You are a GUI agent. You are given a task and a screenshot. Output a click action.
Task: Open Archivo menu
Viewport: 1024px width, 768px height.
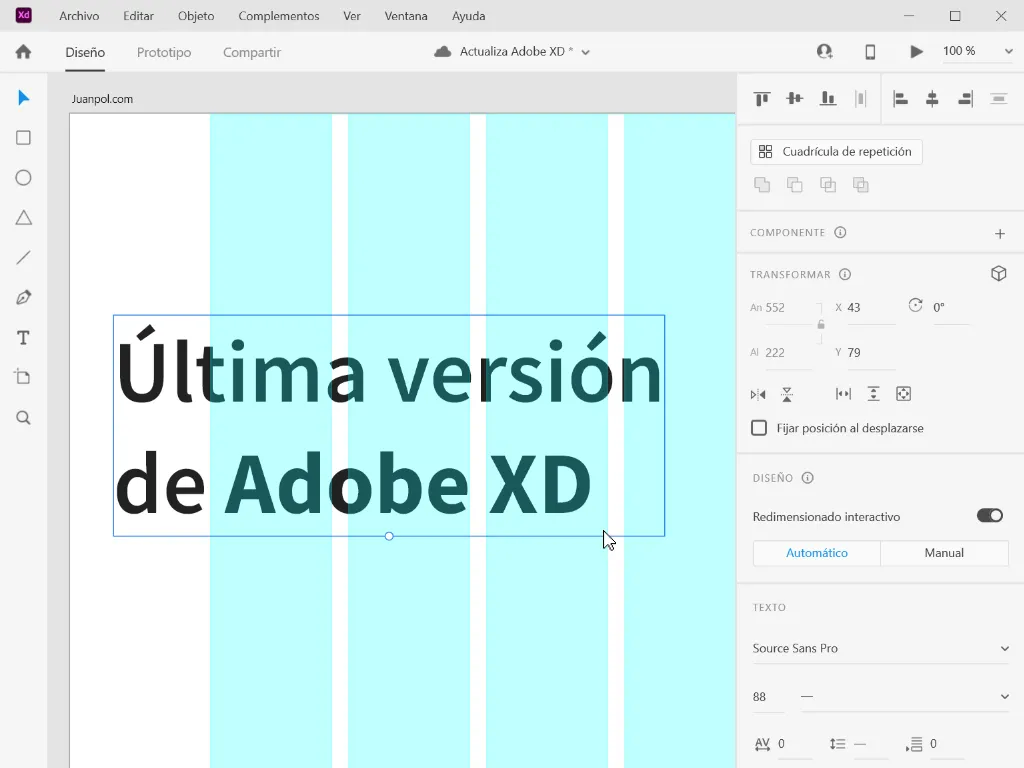[x=79, y=16]
